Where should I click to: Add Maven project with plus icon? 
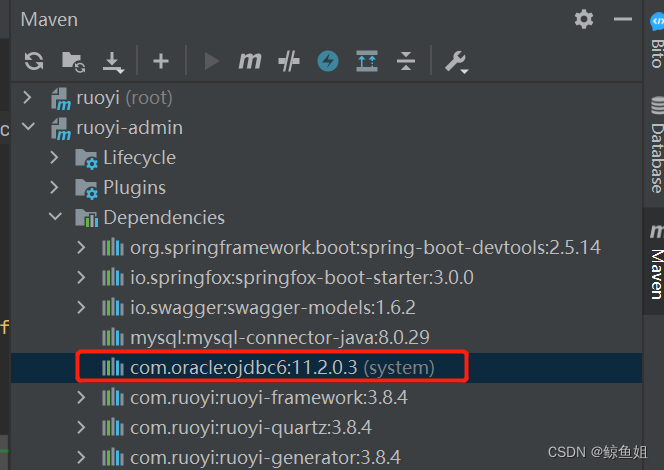[x=161, y=61]
